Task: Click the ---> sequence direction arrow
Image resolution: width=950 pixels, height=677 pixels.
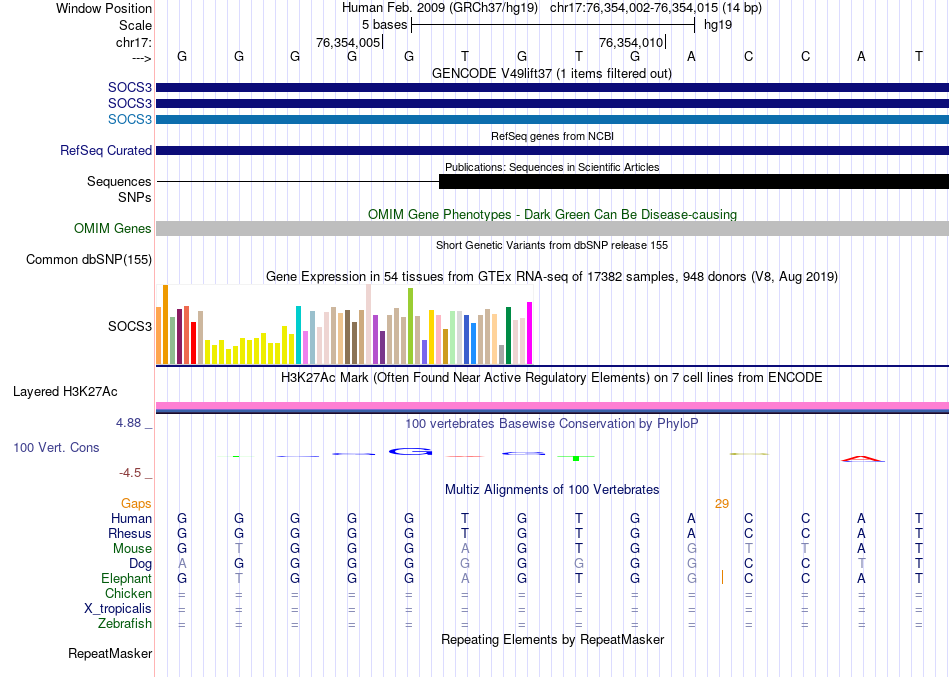Action: (x=142, y=58)
